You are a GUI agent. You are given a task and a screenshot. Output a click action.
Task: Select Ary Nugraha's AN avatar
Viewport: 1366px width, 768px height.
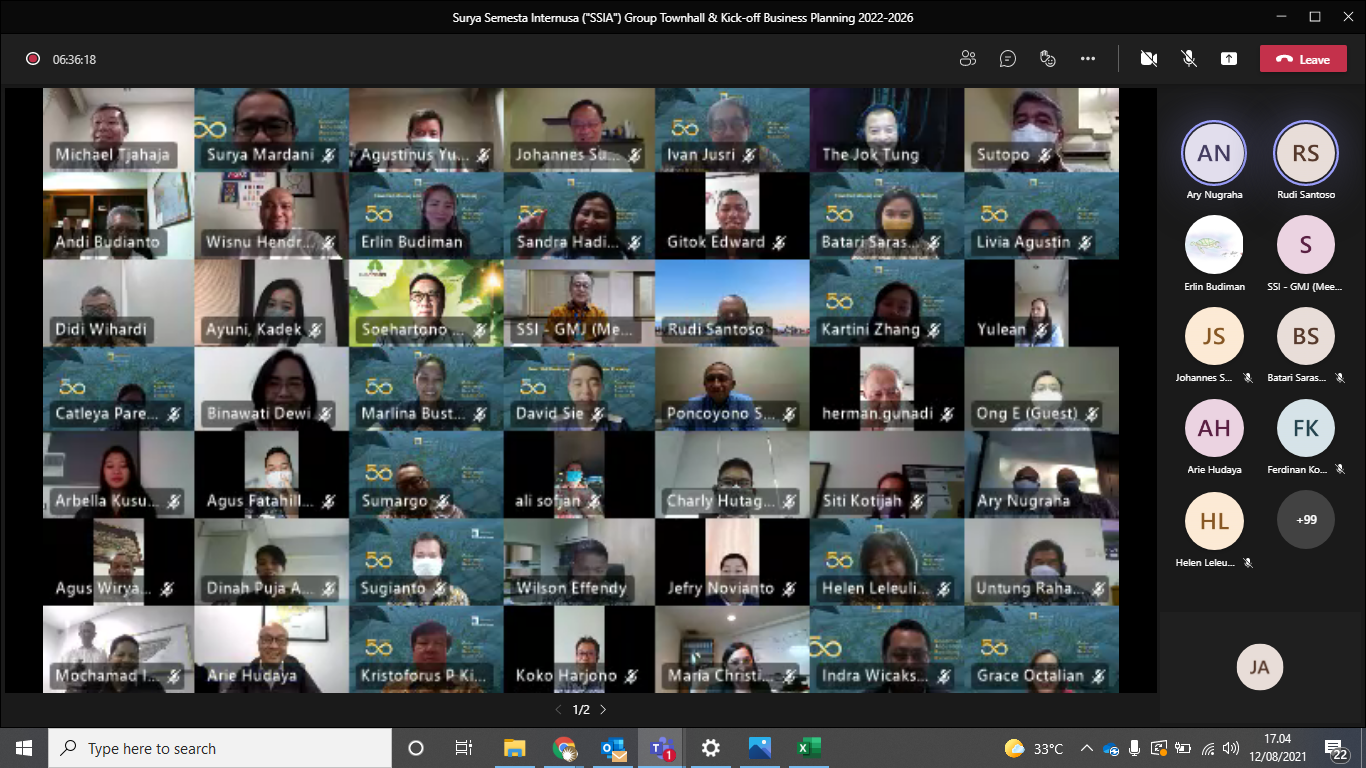[x=1214, y=153]
